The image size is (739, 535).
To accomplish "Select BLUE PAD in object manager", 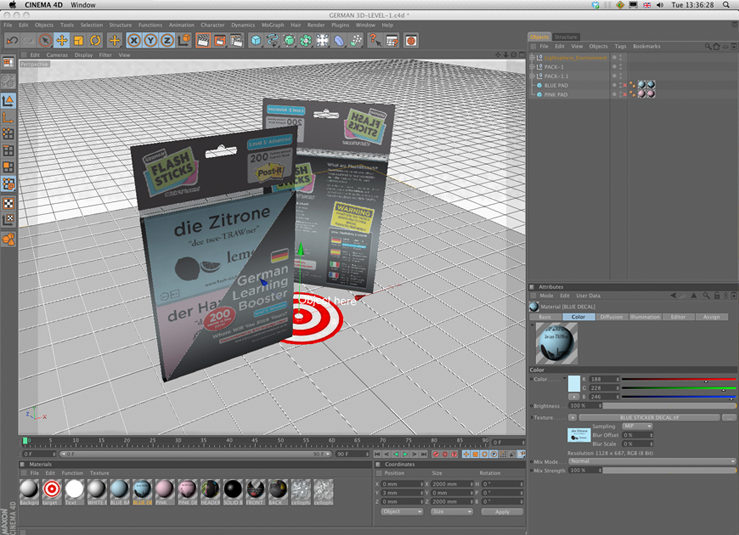I will click(556, 85).
